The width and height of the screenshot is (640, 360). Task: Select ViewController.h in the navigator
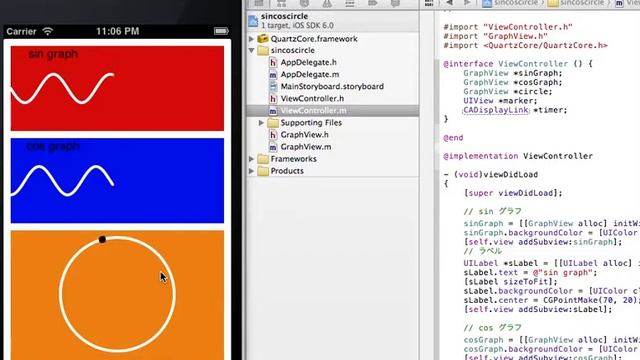coord(312,98)
